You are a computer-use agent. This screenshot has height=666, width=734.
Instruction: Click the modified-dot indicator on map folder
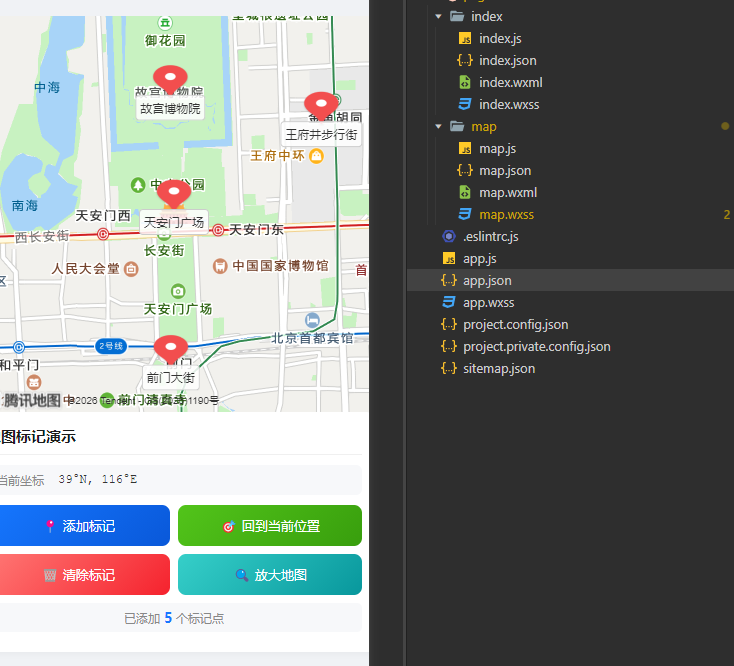coord(725,126)
